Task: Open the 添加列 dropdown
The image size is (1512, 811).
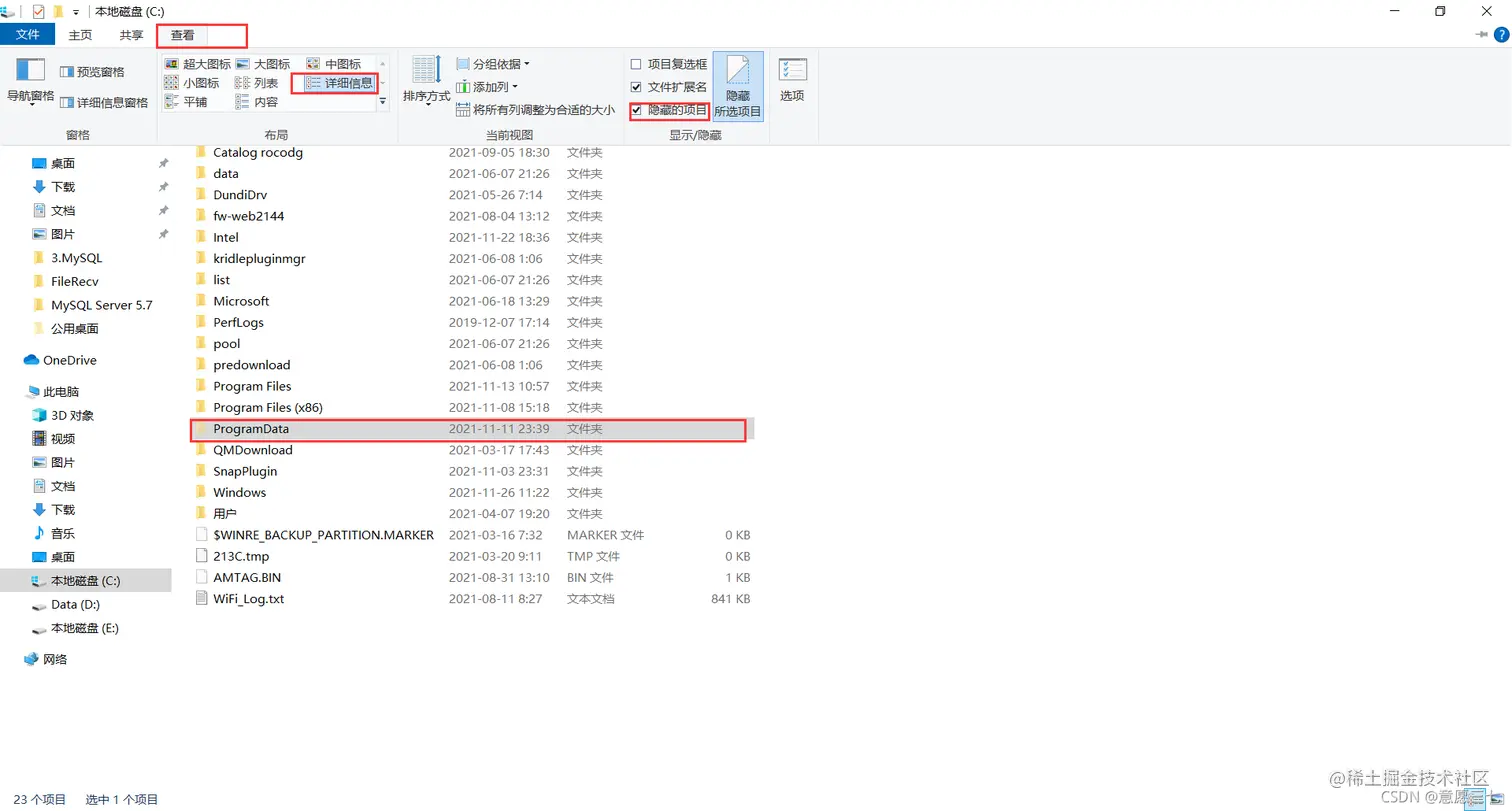Action: pos(490,87)
